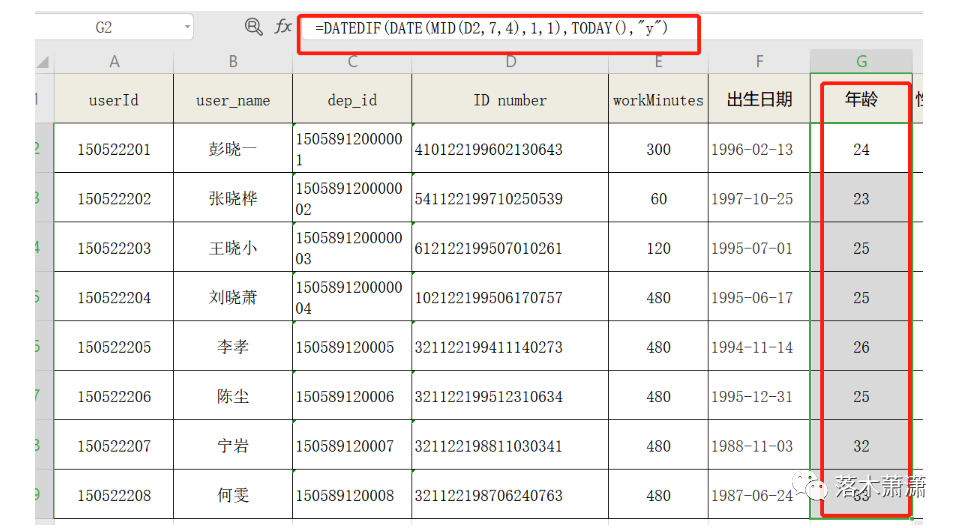Expand the Name Box dropdown arrow

[187, 27]
